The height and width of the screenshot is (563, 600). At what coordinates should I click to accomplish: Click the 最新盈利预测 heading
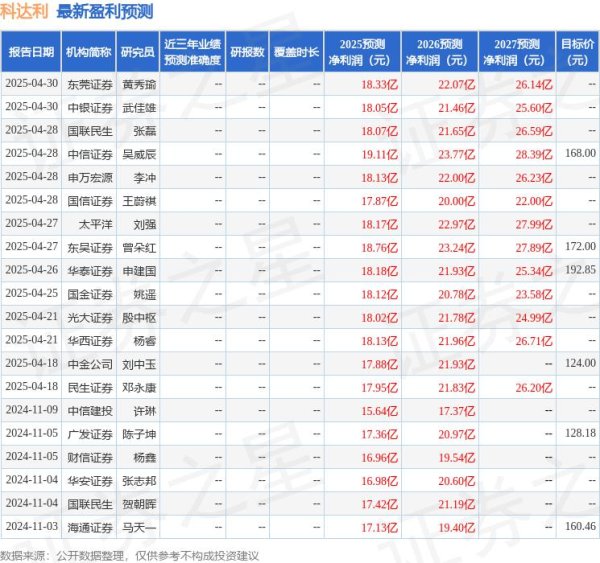tap(105, 11)
